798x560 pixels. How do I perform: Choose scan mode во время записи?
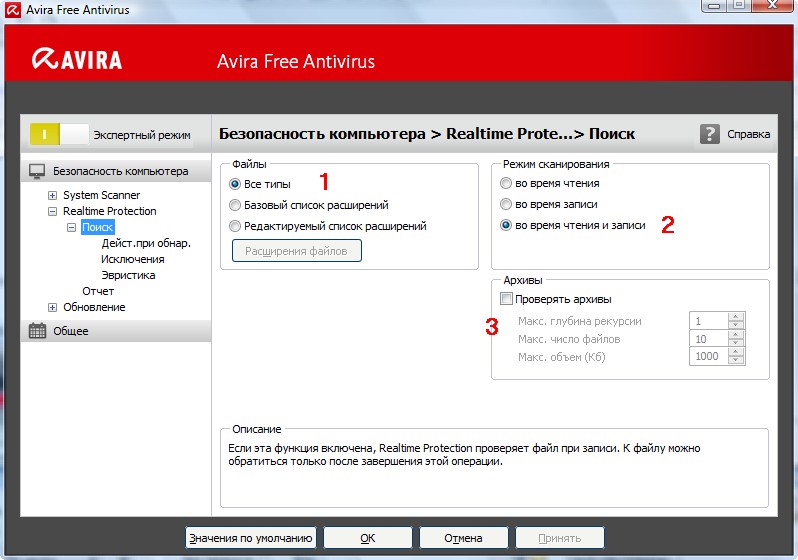click(505, 204)
